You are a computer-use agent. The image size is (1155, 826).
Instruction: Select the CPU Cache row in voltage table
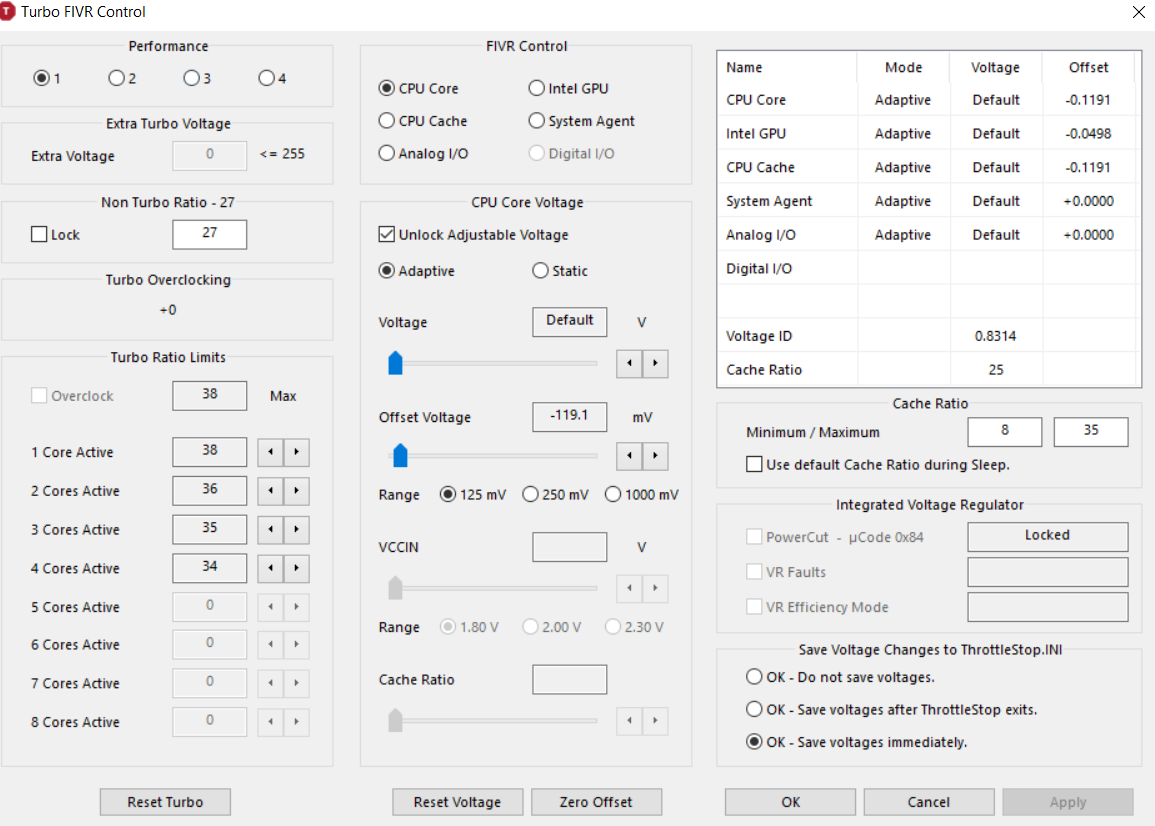click(929, 167)
